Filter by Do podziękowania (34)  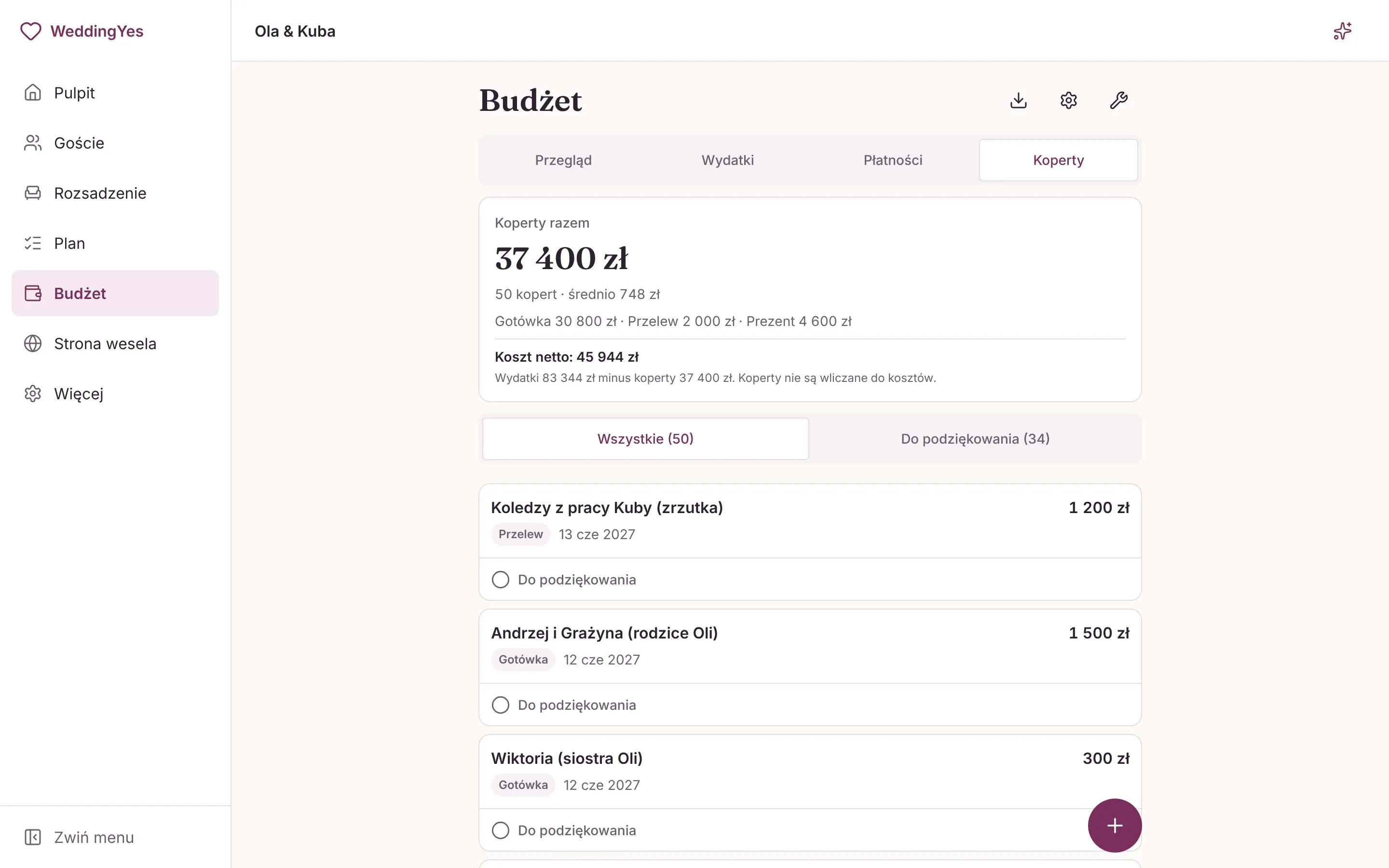975,439
